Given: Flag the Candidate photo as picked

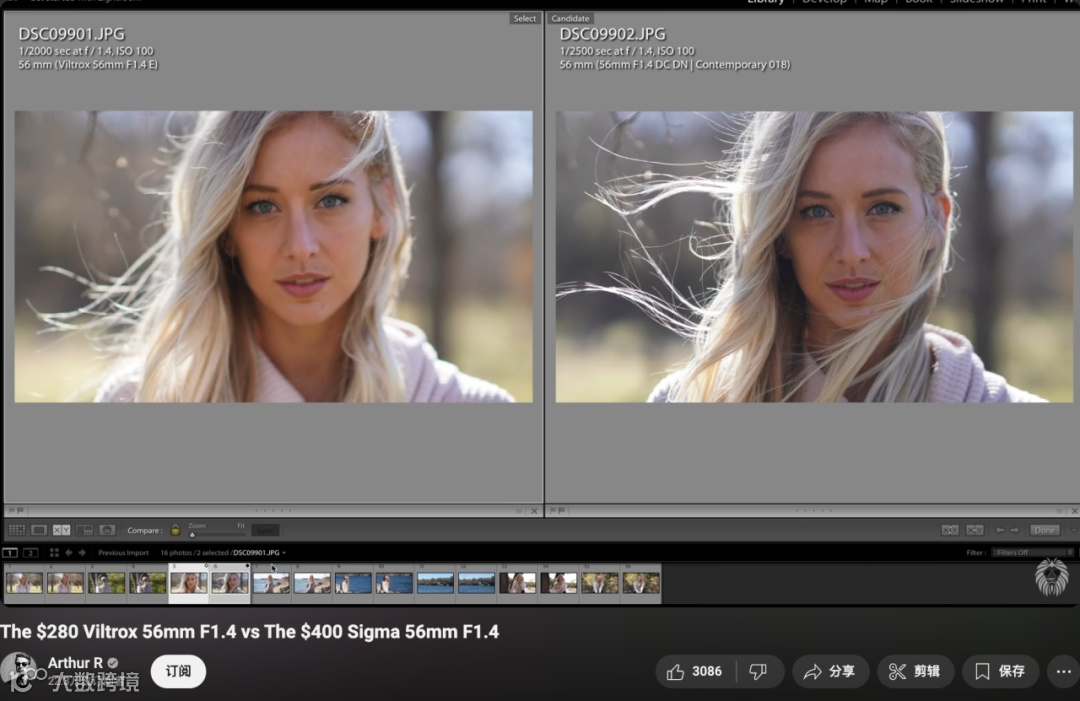Looking at the screenshot, I should 552,510.
